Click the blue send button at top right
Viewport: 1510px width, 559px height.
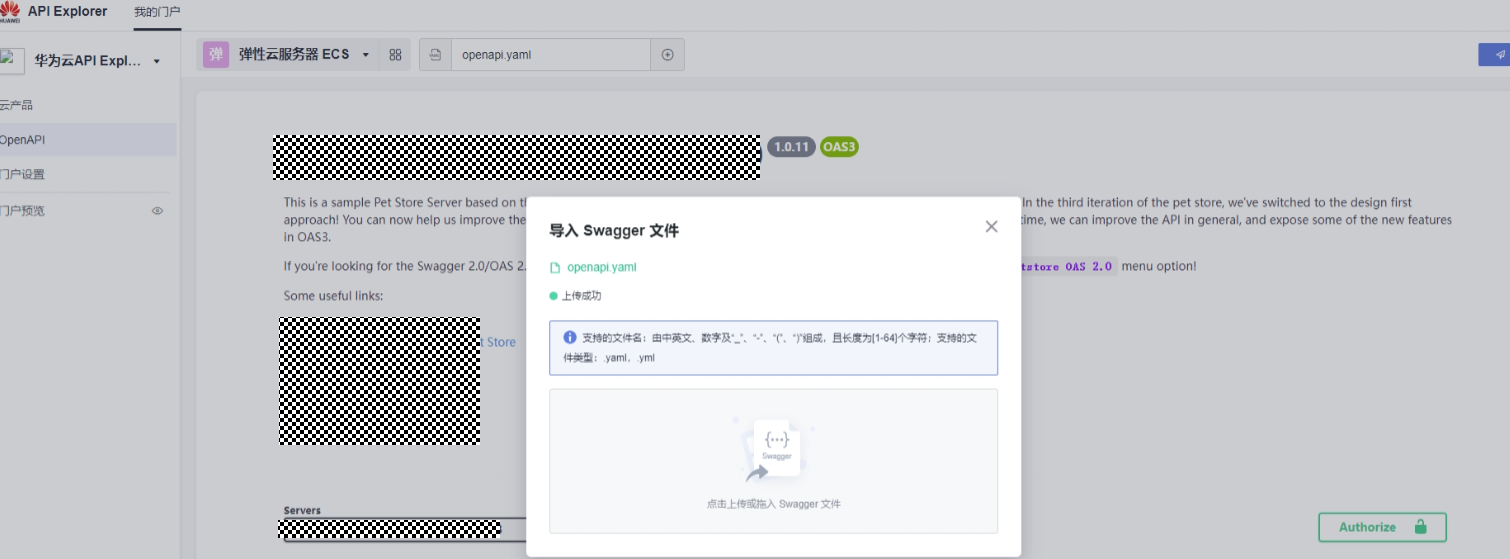(x=1494, y=55)
